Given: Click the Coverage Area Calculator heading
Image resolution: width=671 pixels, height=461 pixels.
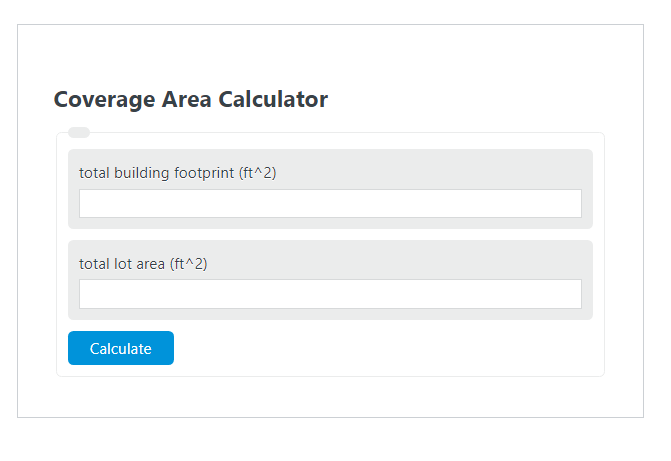Looking at the screenshot, I should [190, 99].
